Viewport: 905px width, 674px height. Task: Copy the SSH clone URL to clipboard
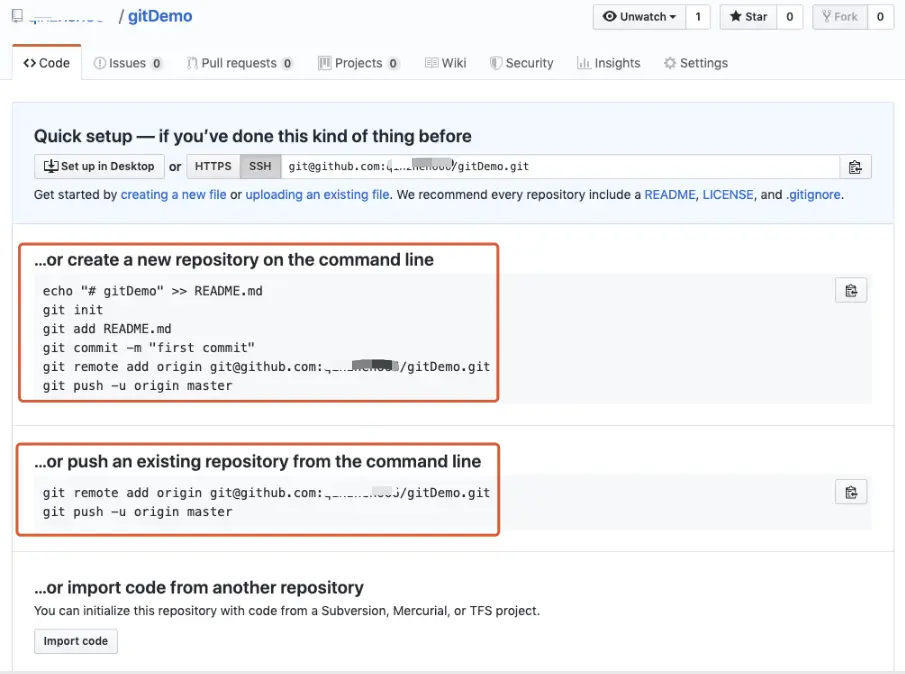point(854,167)
